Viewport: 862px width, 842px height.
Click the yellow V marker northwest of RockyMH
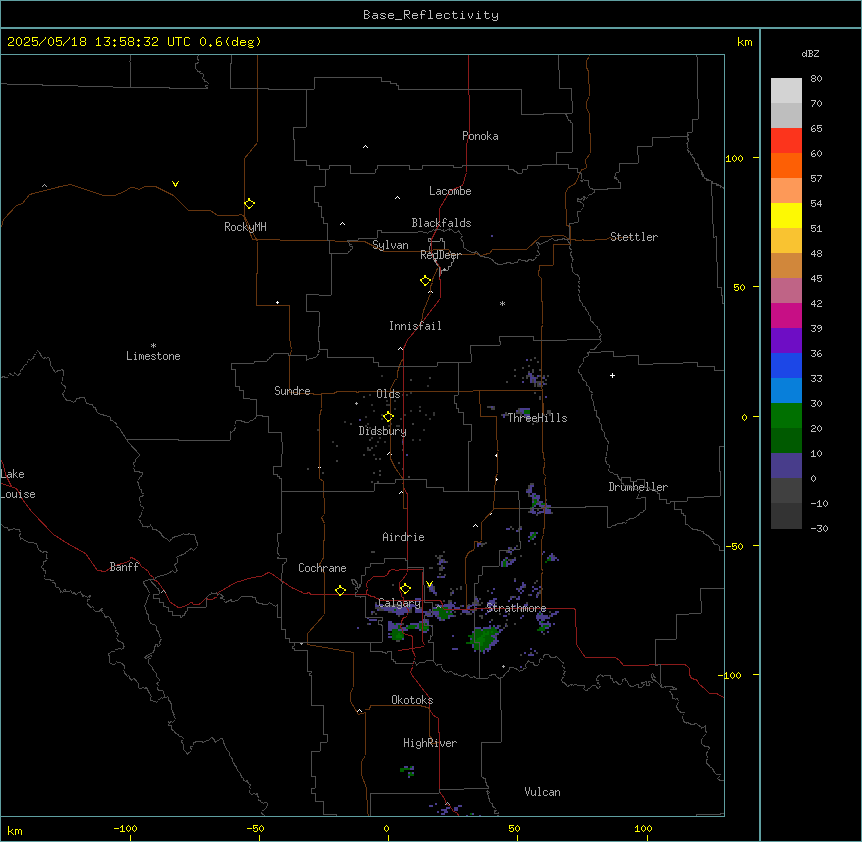coord(175,184)
